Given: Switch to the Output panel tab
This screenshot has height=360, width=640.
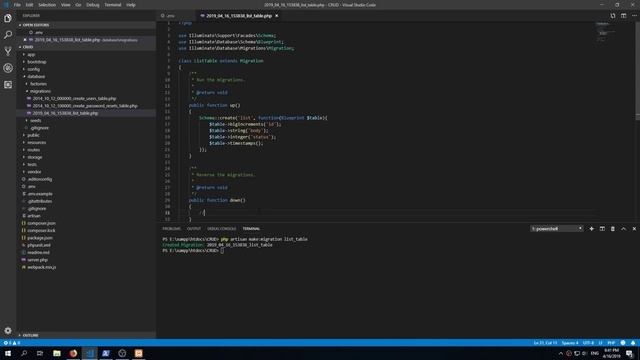Looking at the screenshot, I should coord(194,229).
